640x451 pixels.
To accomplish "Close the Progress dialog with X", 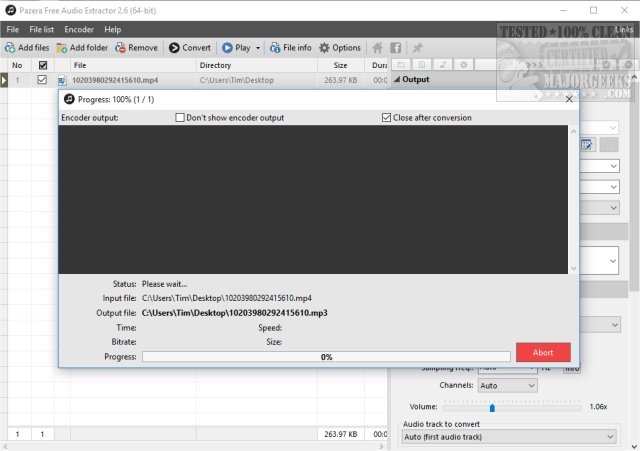I will coord(569,99).
